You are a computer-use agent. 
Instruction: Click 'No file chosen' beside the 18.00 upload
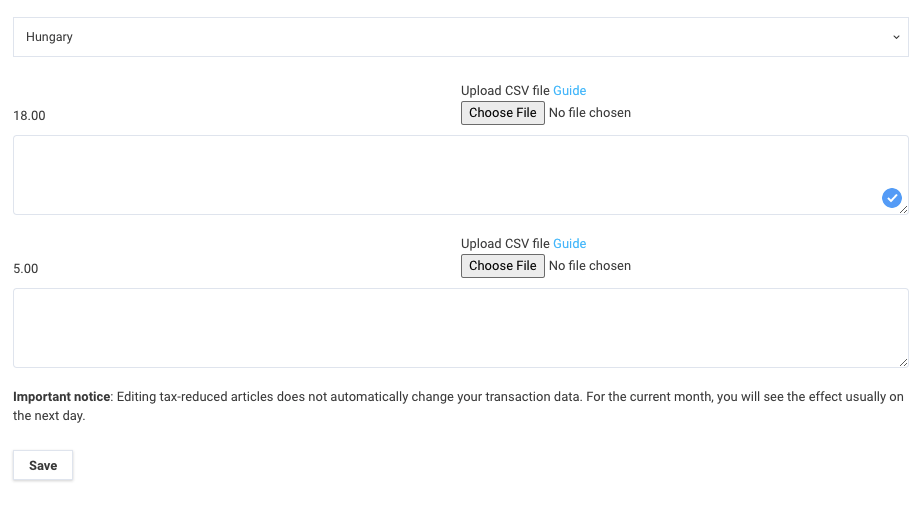(590, 113)
